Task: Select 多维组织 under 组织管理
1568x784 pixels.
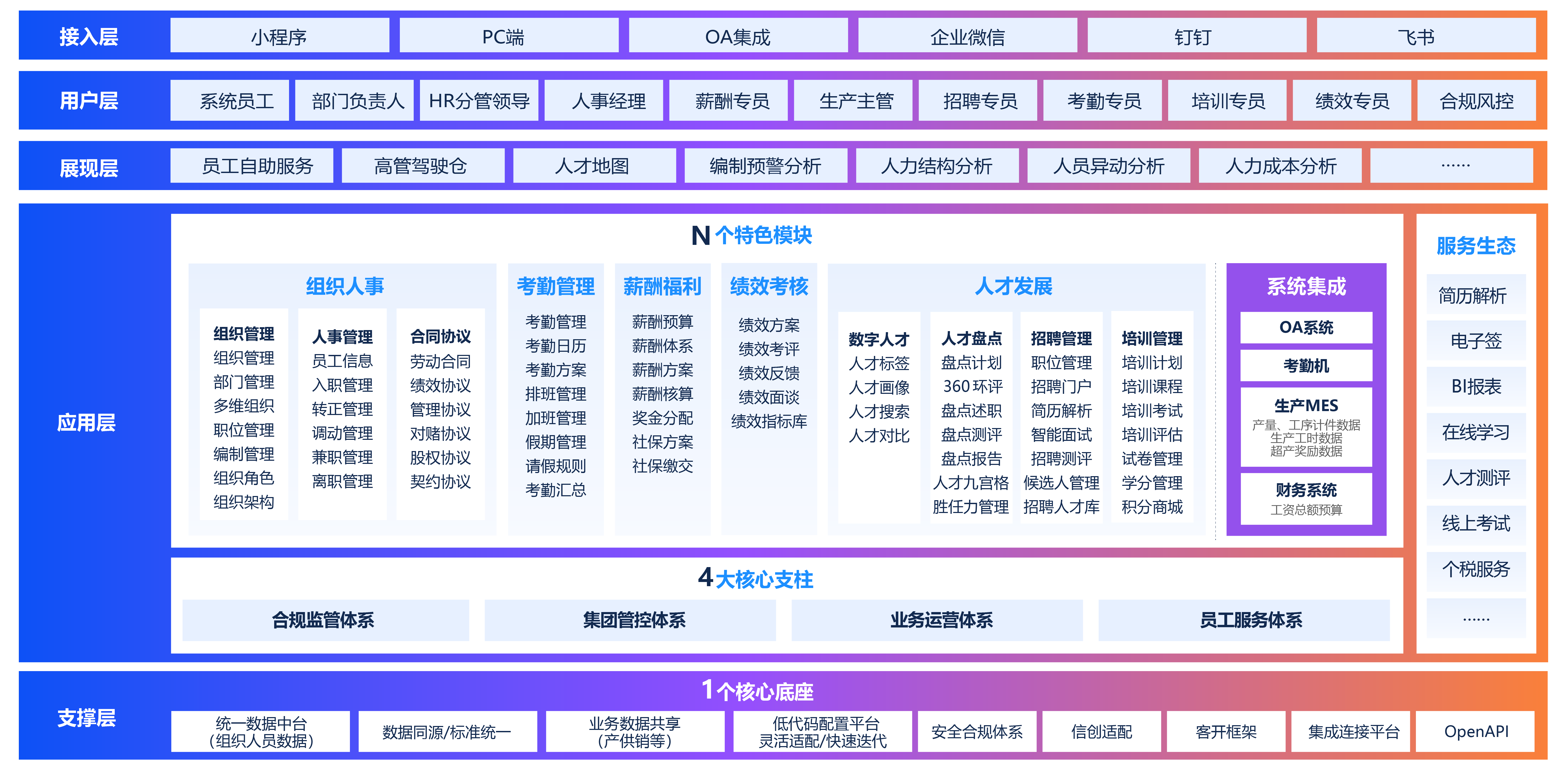Action: point(244,406)
